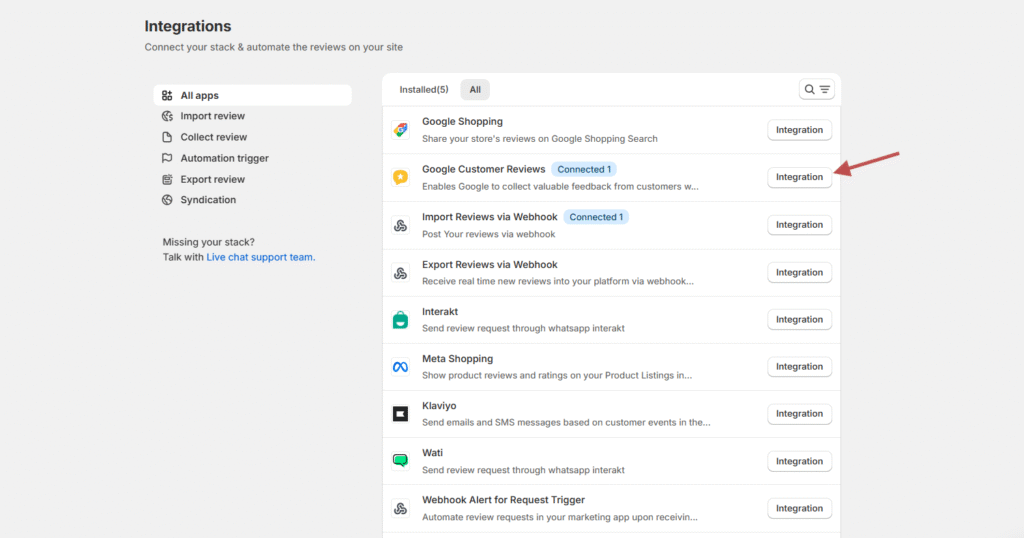
Task: Open the Automation trigger category
Action: point(224,158)
